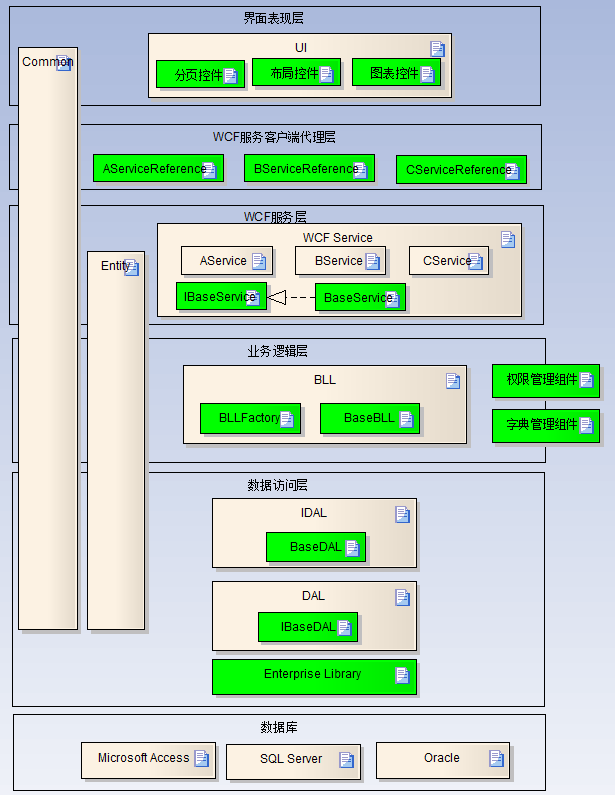
Task: Click the DAL package label
Action: coord(313,596)
